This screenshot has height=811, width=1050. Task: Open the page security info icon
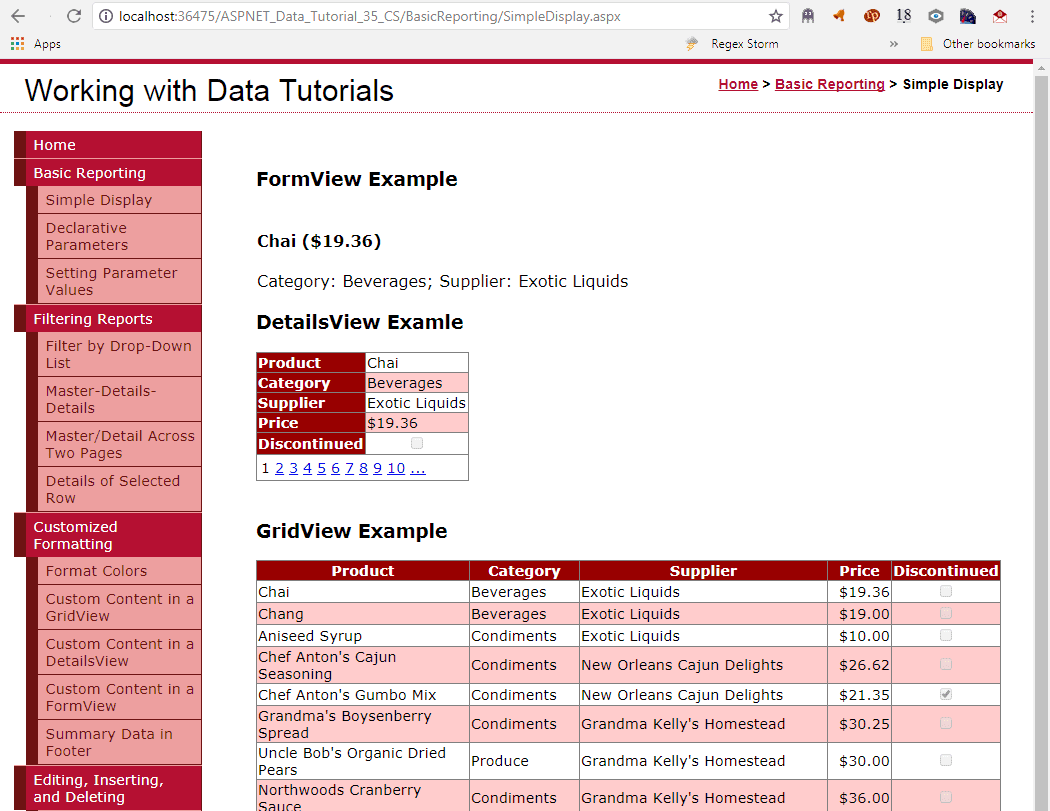pos(107,16)
